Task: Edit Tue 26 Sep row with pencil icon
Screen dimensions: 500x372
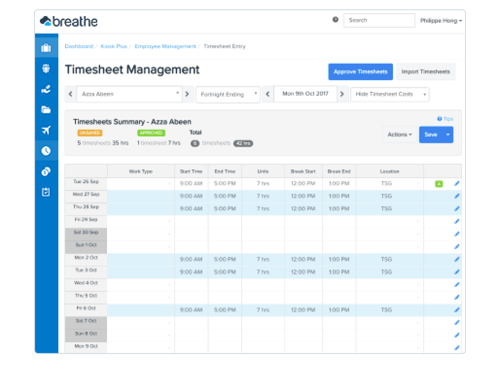Action: [457, 183]
